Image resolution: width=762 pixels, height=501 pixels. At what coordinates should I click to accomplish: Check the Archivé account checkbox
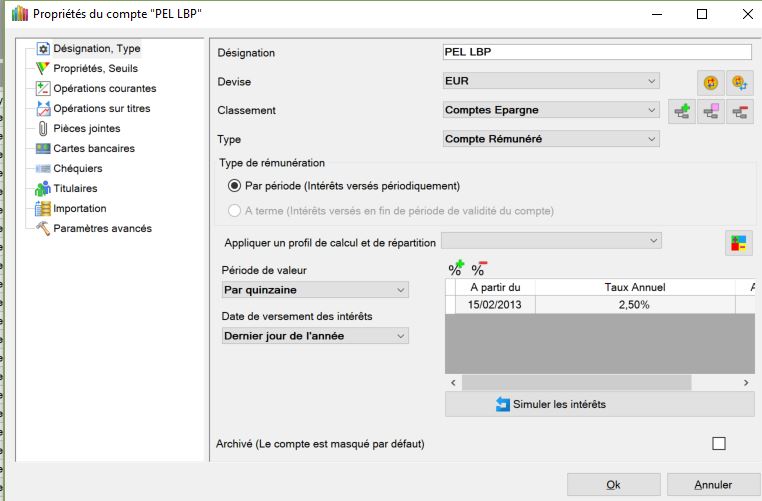[718, 444]
